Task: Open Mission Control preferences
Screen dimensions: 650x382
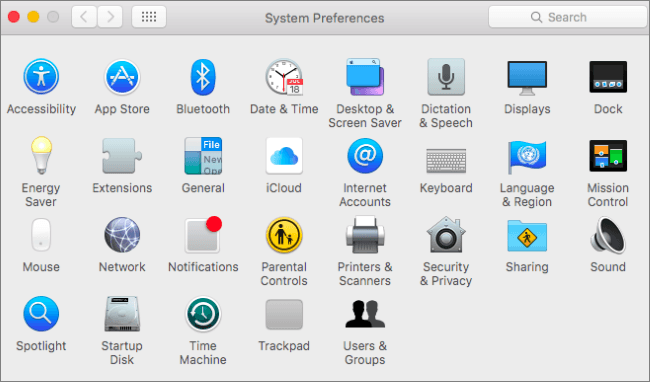Action: [x=608, y=156]
